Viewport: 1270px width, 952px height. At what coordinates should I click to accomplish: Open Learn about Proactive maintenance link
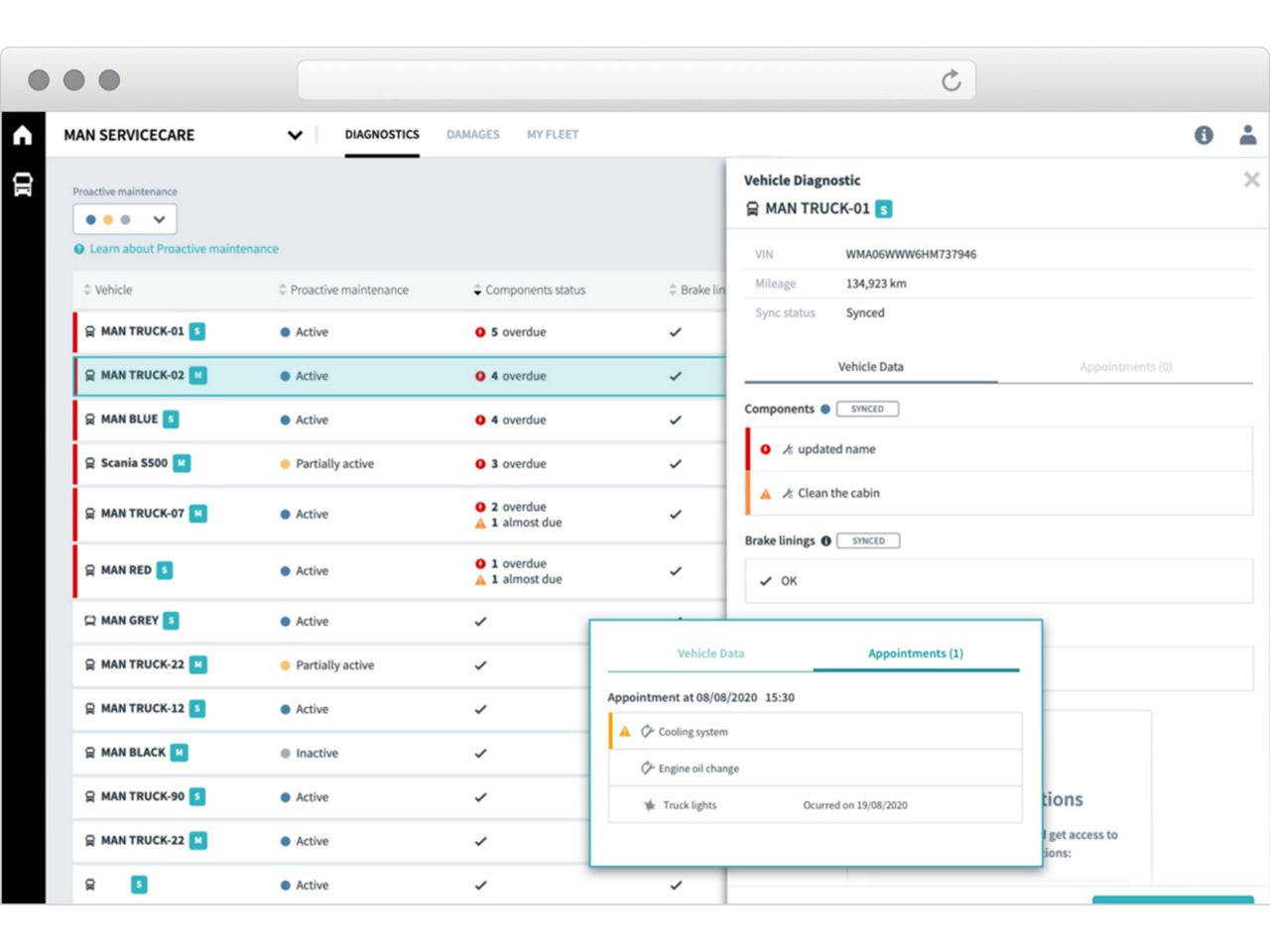(184, 249)
